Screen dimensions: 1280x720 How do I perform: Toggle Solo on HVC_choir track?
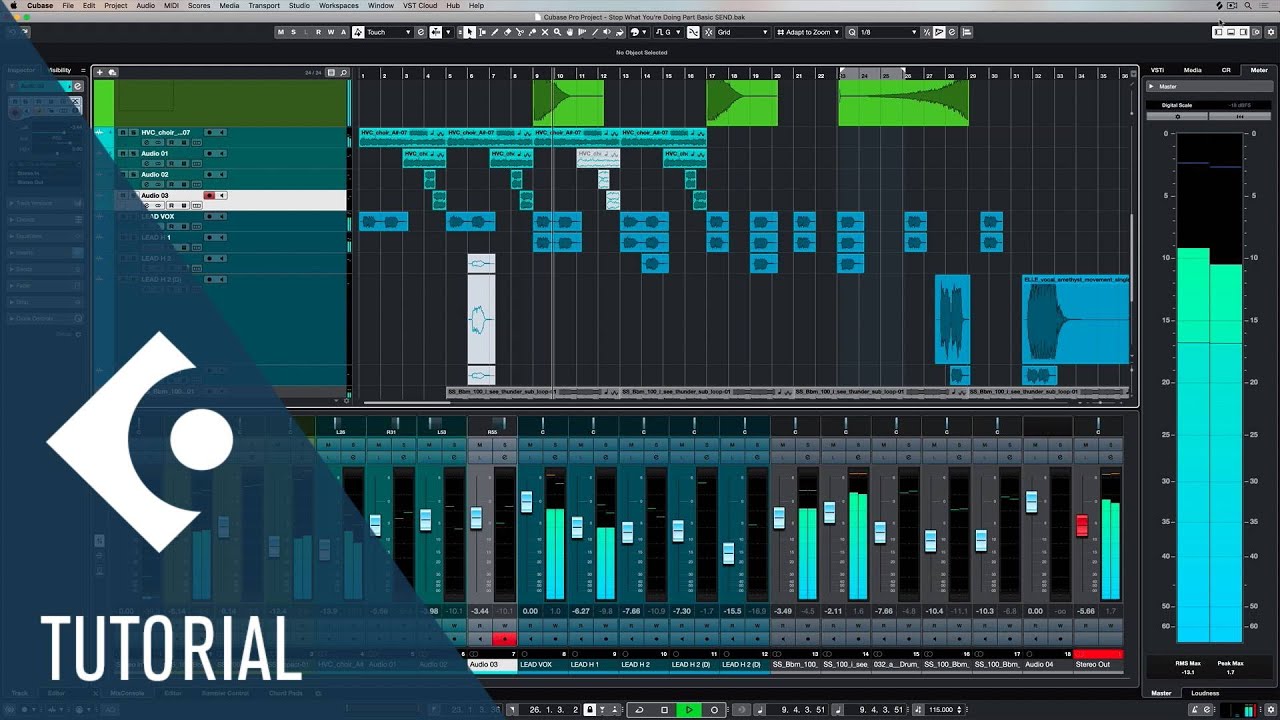pyautogui.click(x=134, y=132)
